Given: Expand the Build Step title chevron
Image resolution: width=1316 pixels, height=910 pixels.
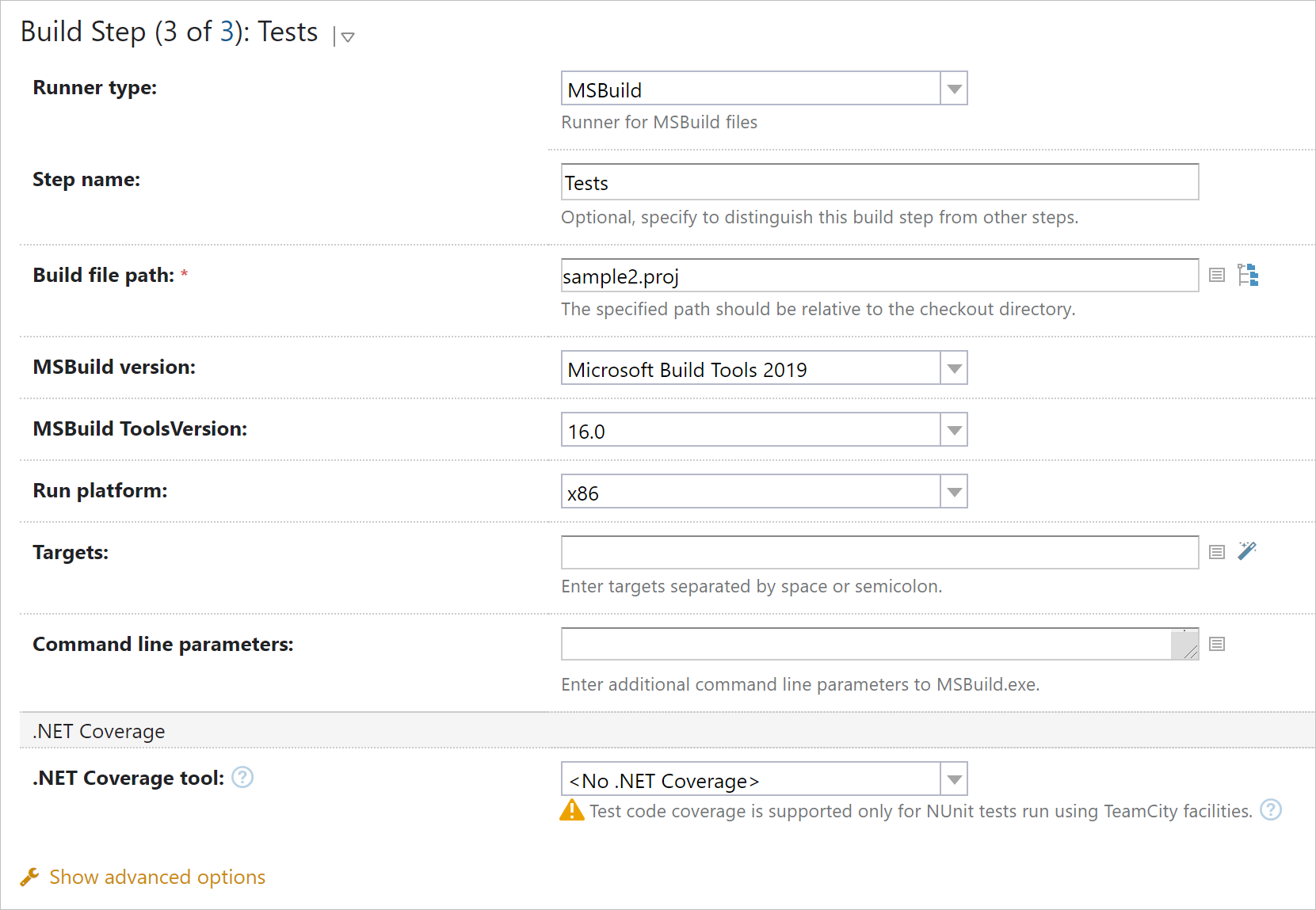Looking at the screenshot, I should (x=346, y=37).
